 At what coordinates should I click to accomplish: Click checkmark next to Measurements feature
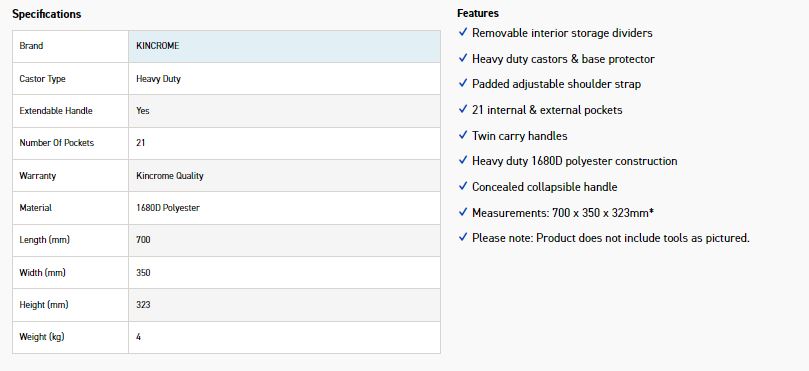tap(463, 212)
